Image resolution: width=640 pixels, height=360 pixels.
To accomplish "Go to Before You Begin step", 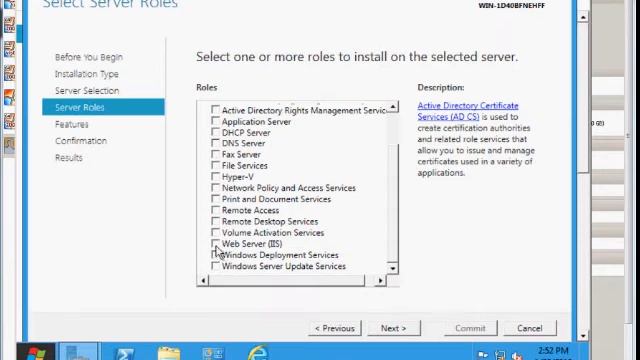I will pyautogui.click(x=89, y=57).
